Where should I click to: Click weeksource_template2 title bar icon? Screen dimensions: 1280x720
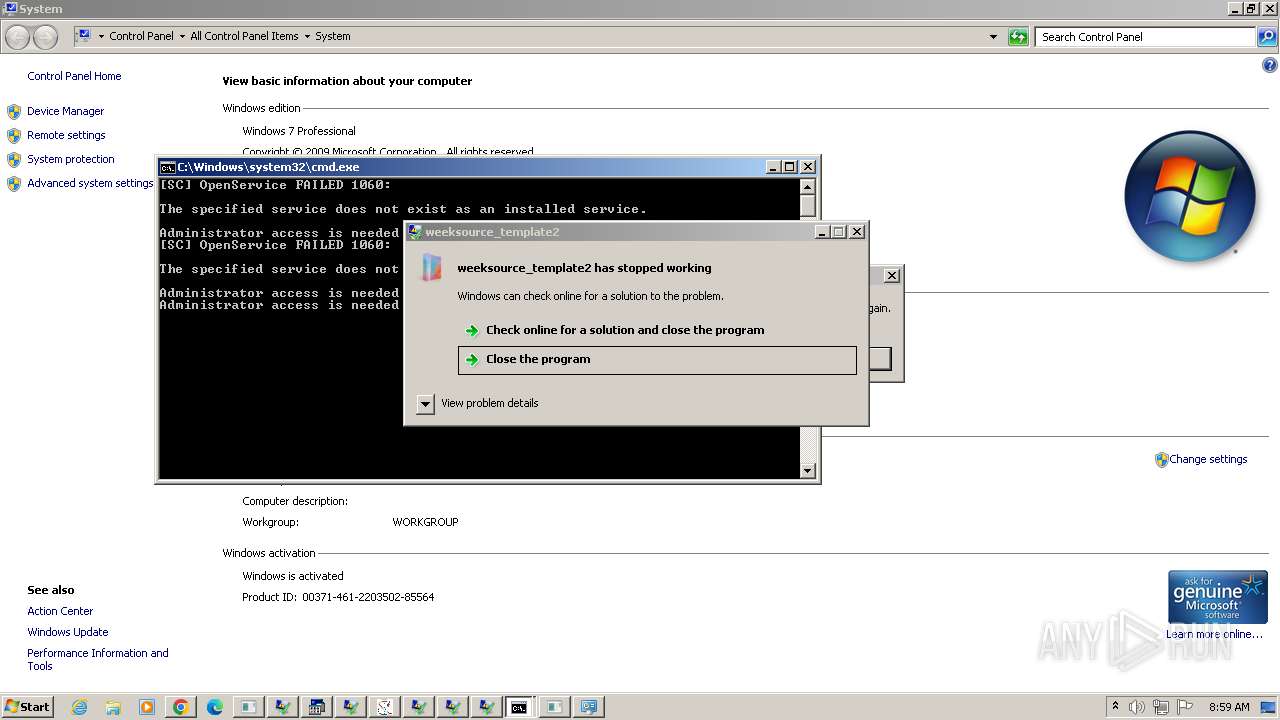tap(415, 232)
